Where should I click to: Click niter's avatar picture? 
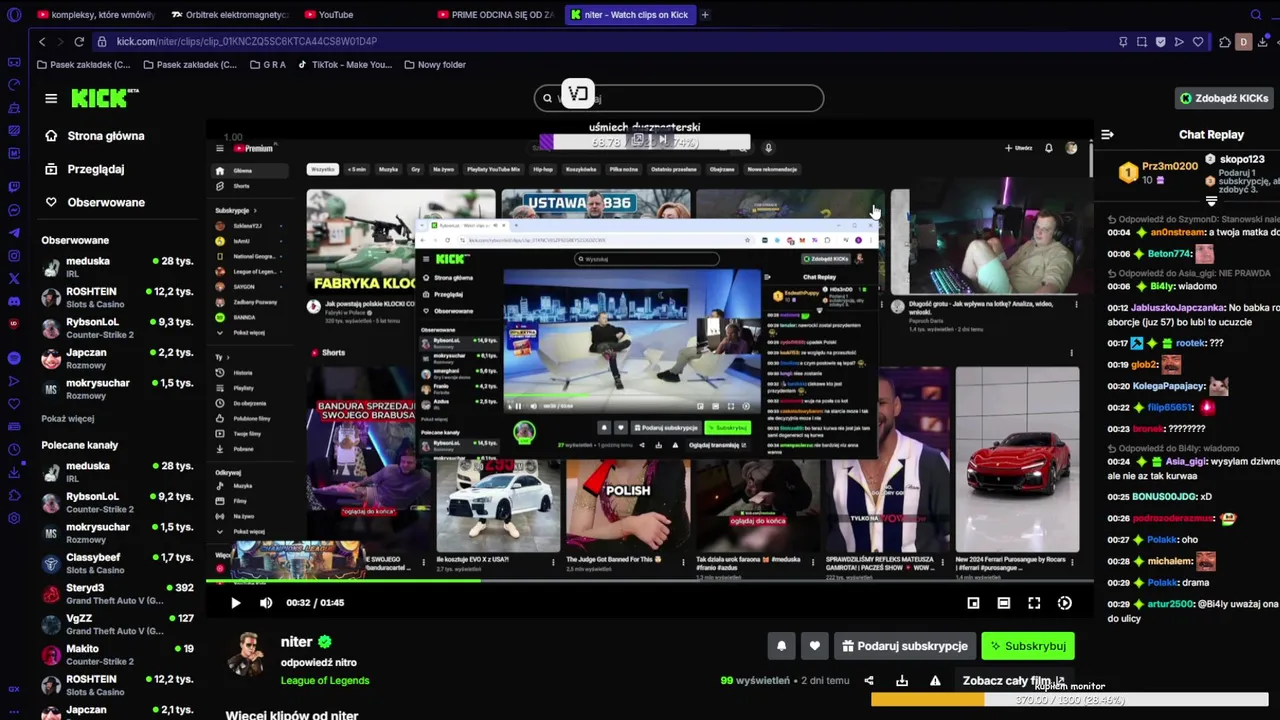click(x=246, y=655)
